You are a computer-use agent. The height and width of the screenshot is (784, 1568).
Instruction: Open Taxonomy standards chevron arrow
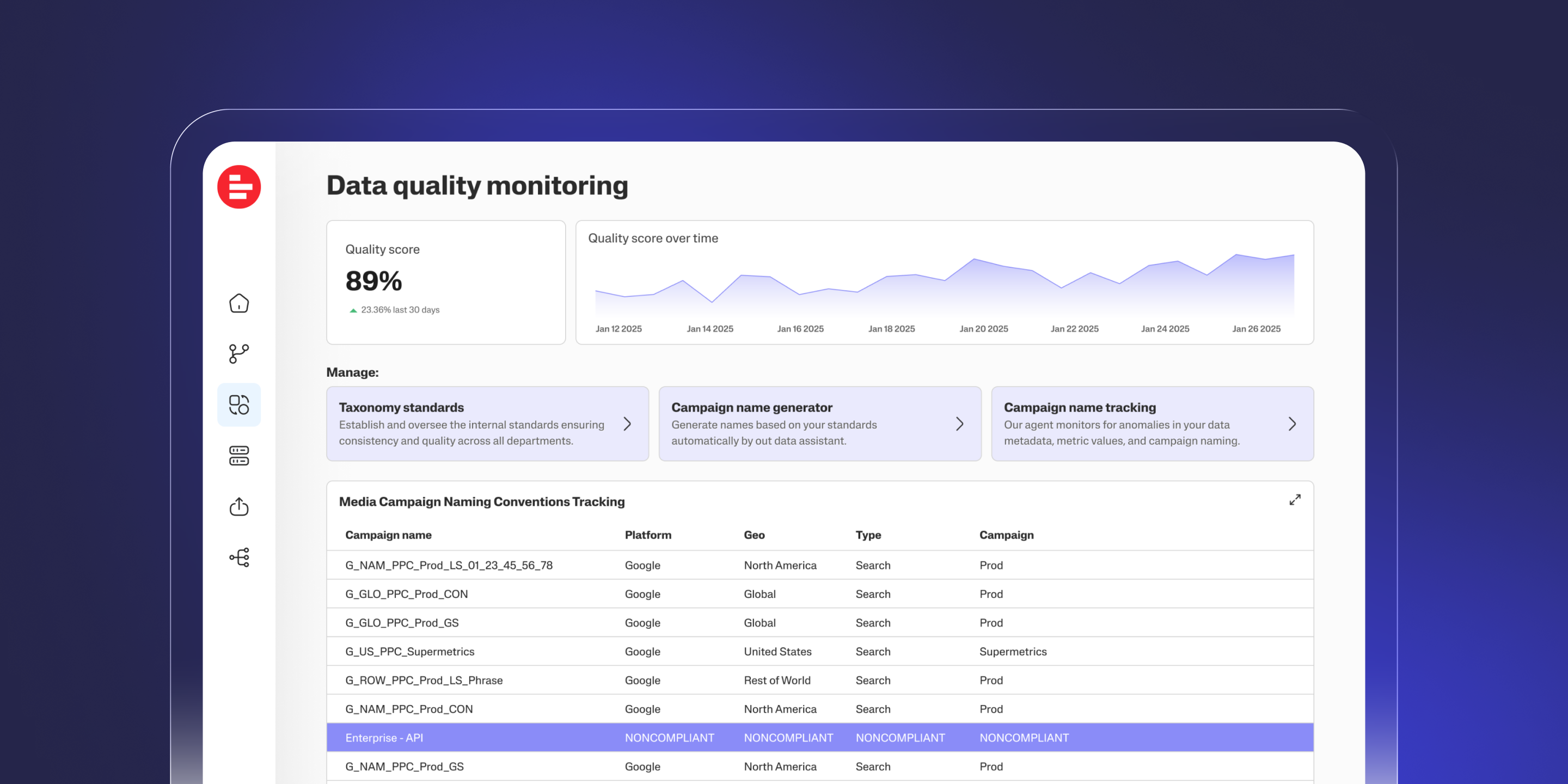coord(627,424)
